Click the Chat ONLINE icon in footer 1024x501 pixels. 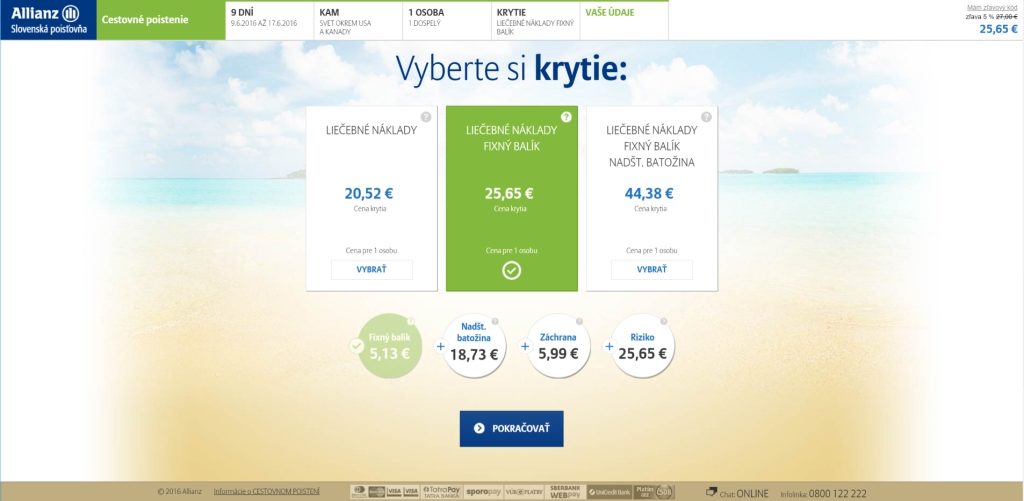tap(711, 492)
